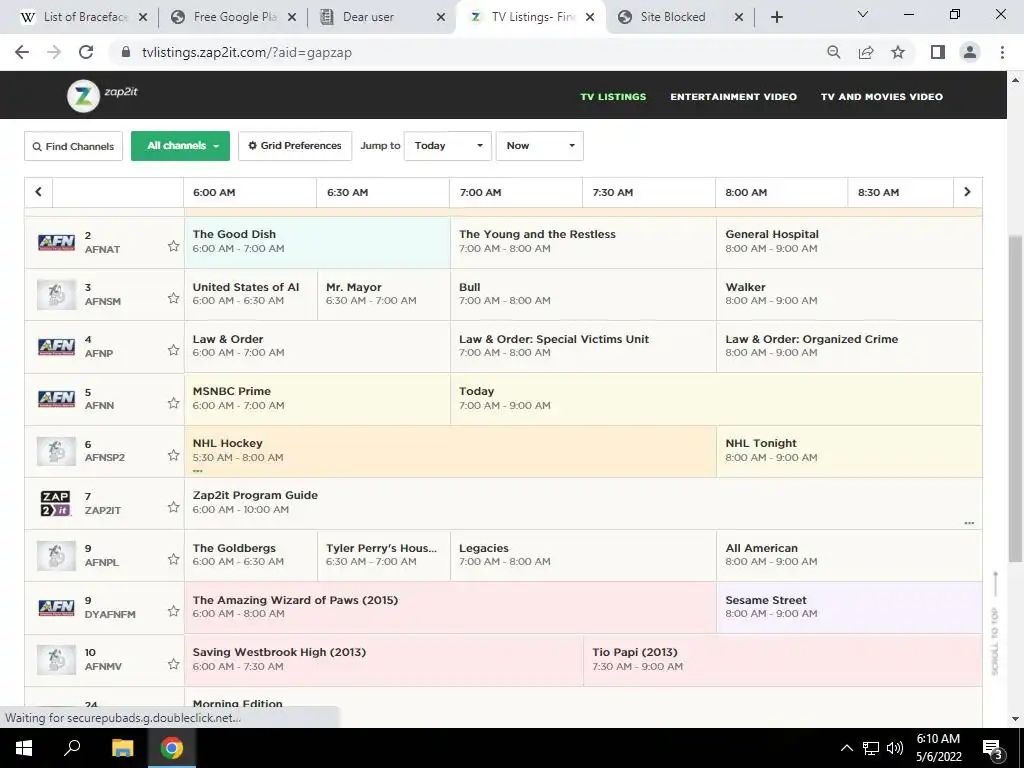This screenshot has width=1024, height=768.
Task: Click the browser back arrow
Action: point(22,52)
